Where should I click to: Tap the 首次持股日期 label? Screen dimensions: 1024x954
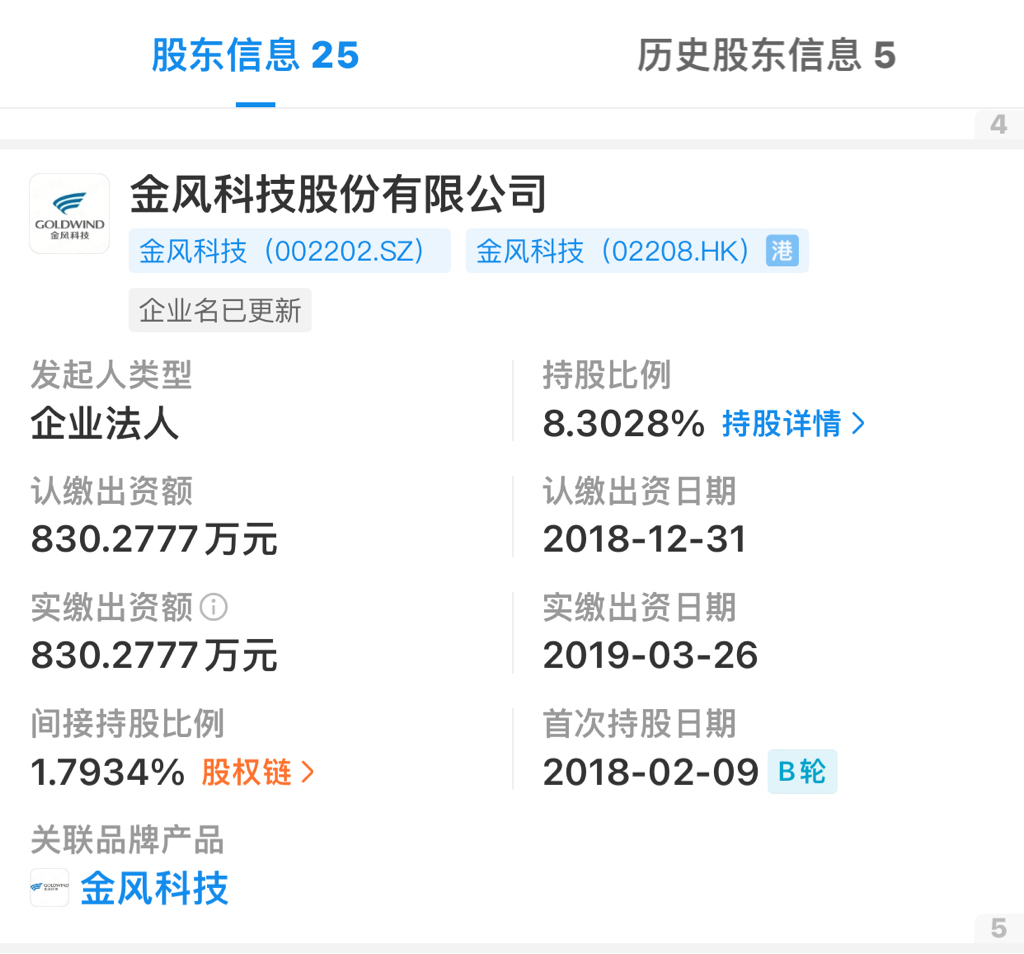(639, 723)
